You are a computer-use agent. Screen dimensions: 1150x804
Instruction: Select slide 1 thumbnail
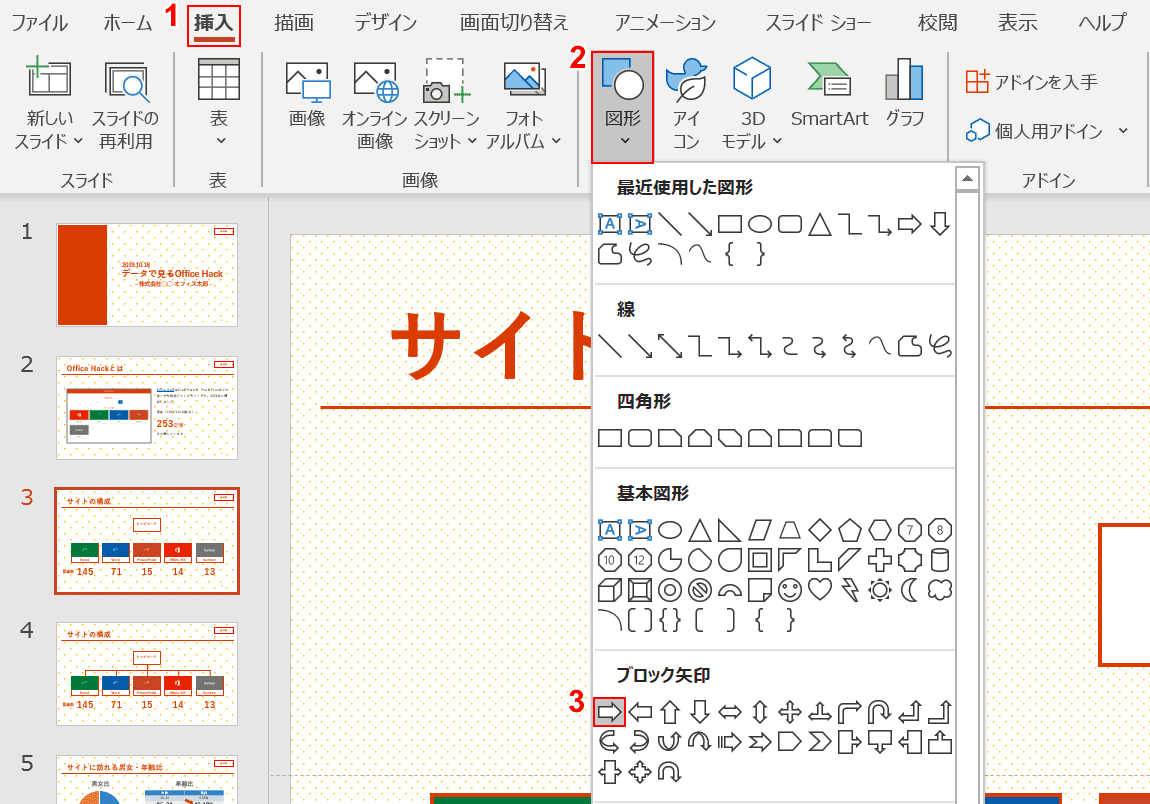[x=147, y=274]
